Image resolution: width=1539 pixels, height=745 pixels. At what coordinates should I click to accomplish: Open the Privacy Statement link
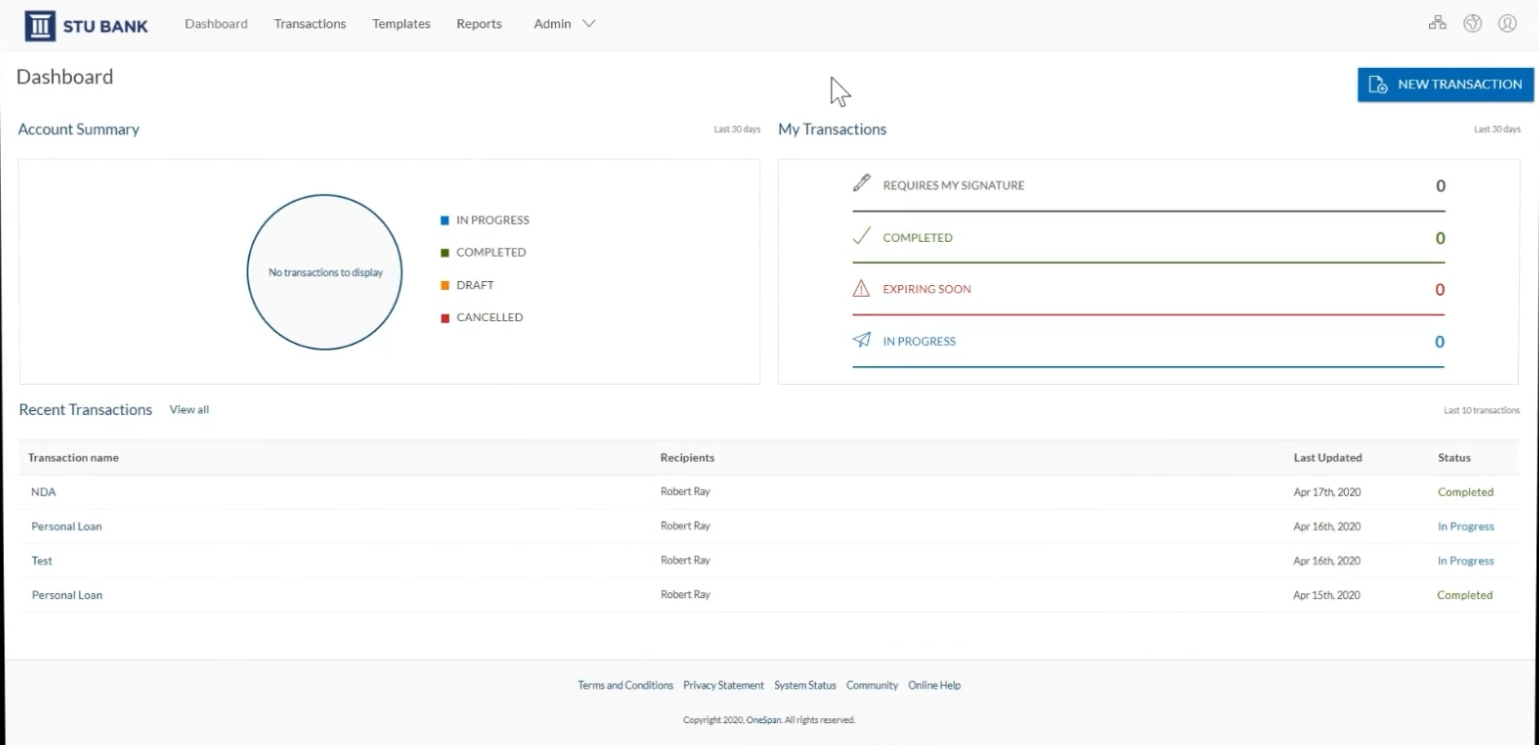point(723,685)
